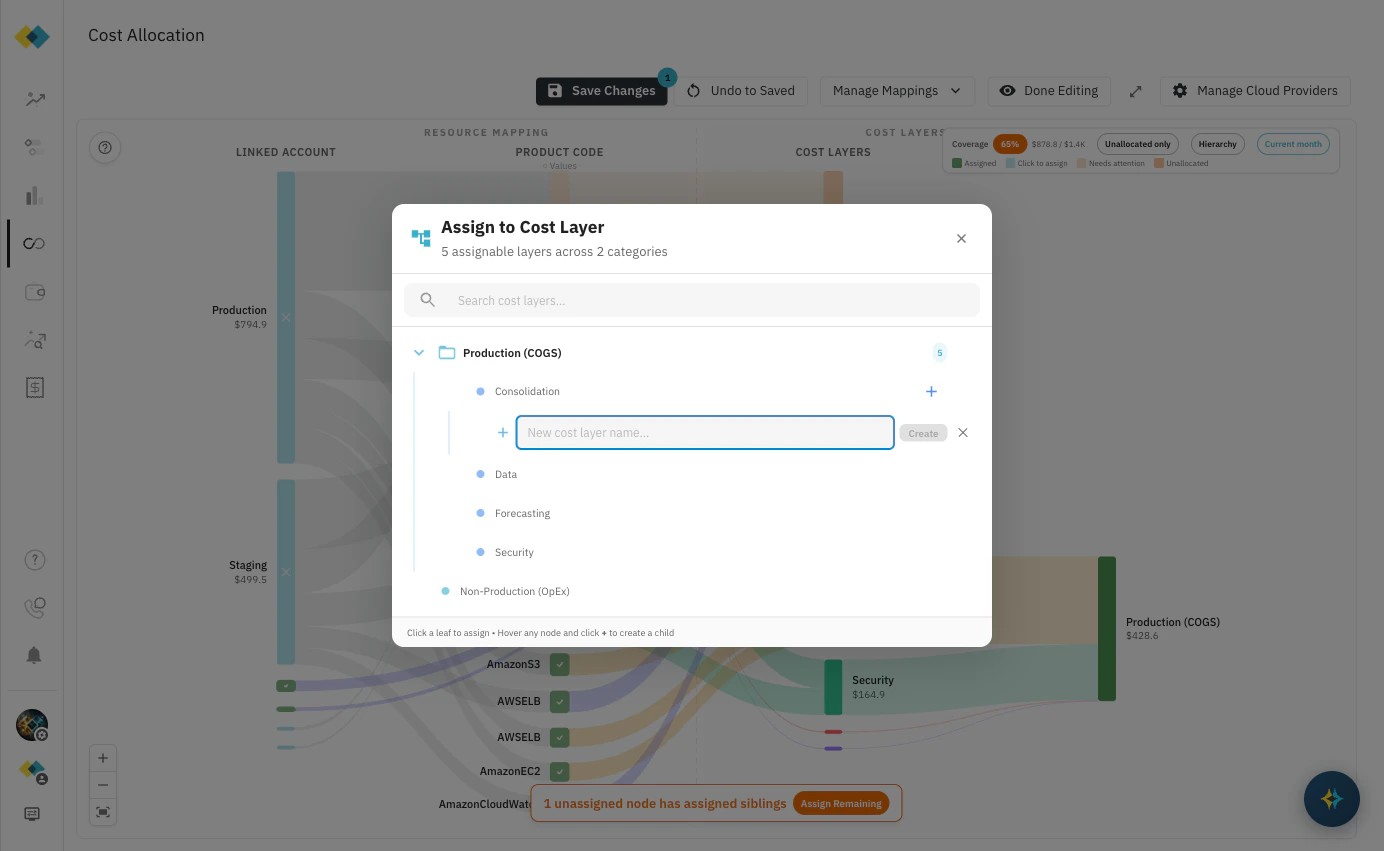Open the account logo with person badge

pyautogui.click(x=33, y=771)
